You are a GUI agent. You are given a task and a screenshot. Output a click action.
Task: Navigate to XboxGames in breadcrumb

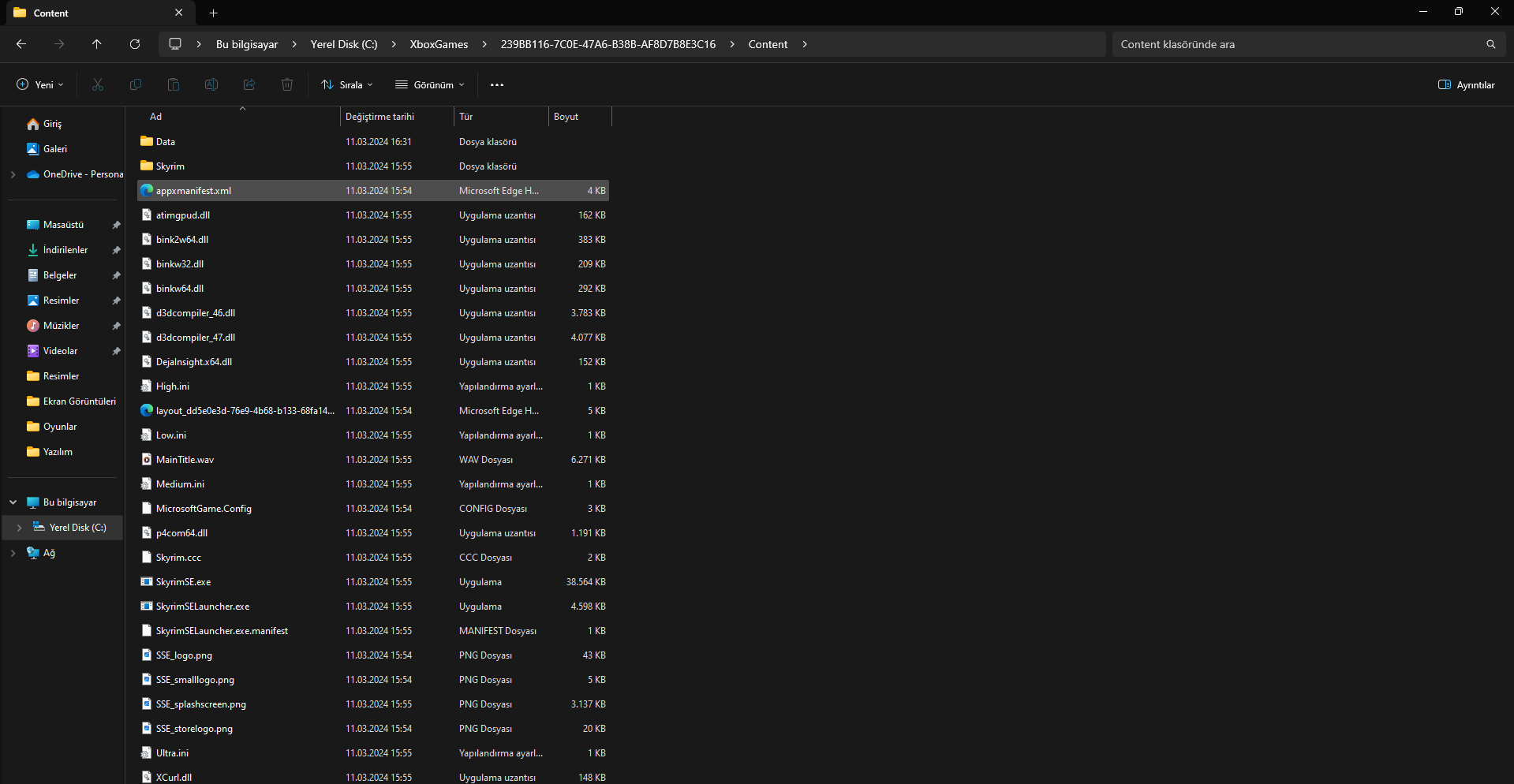click(x=439, y=44)
